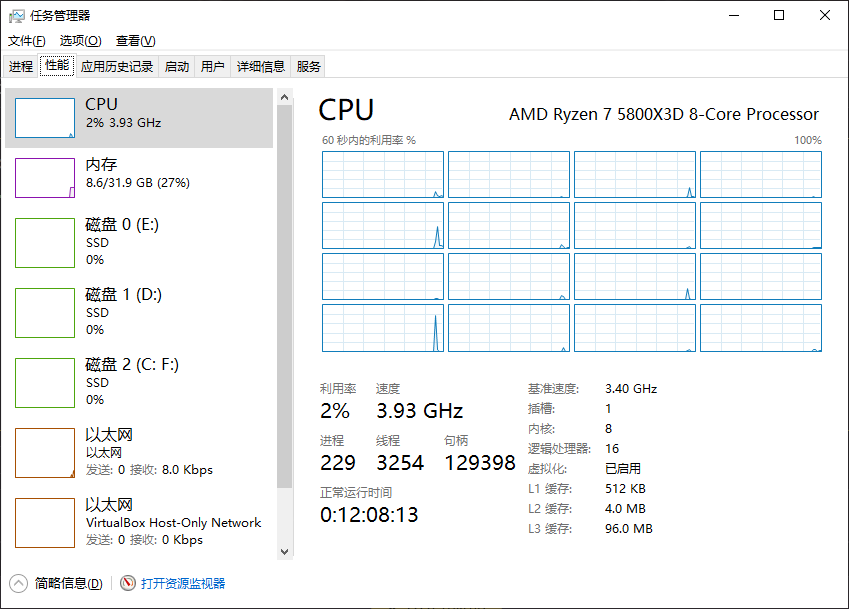Select the first 以太网 network graph

coord(45,453)
